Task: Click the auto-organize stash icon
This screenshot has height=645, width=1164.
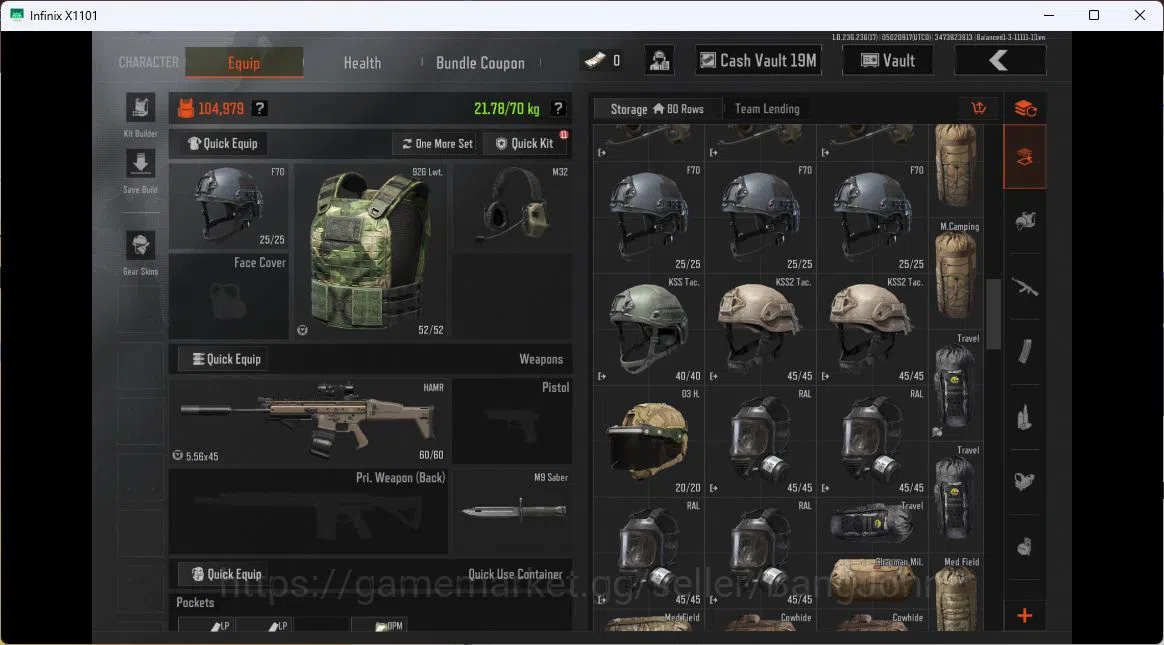Action: [1025, 108]
